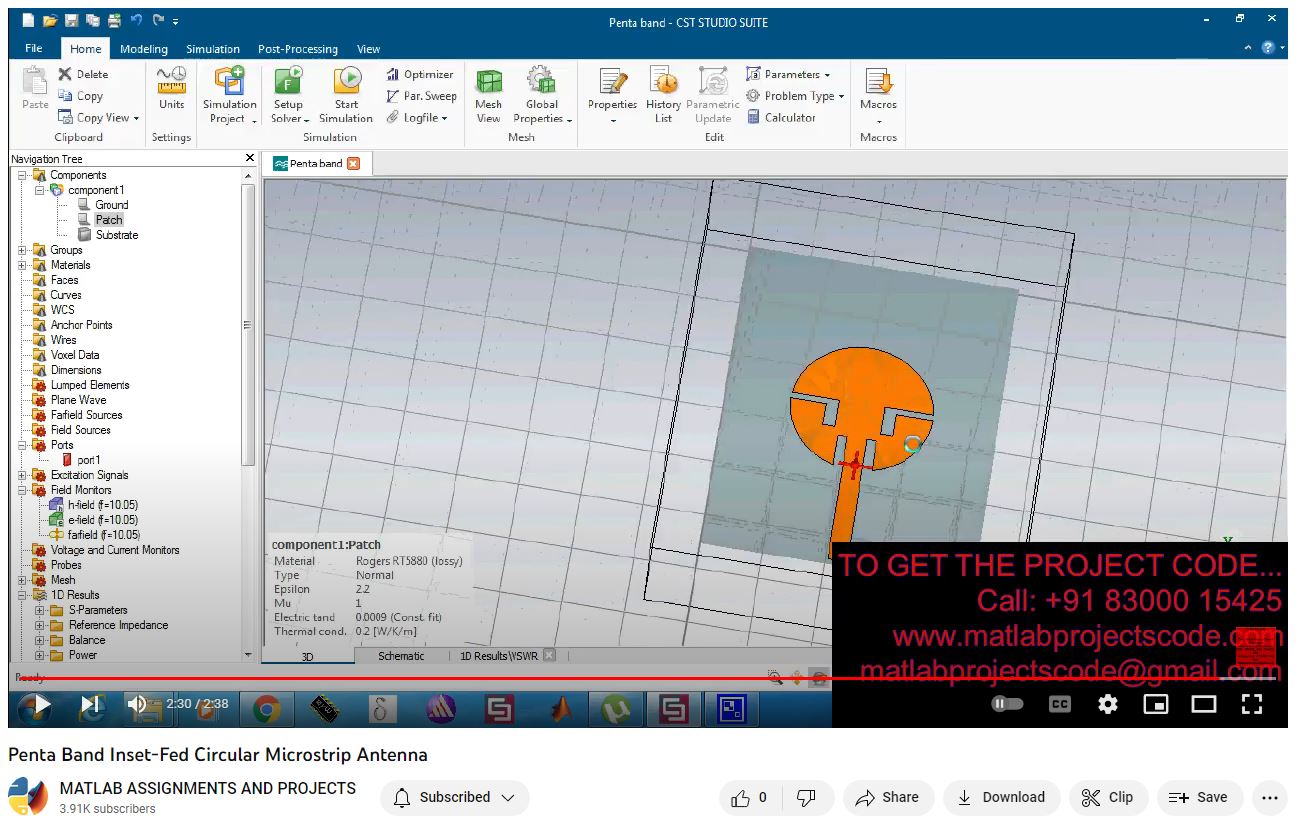Collapse the Field Monitors tree node

(22, 490)
